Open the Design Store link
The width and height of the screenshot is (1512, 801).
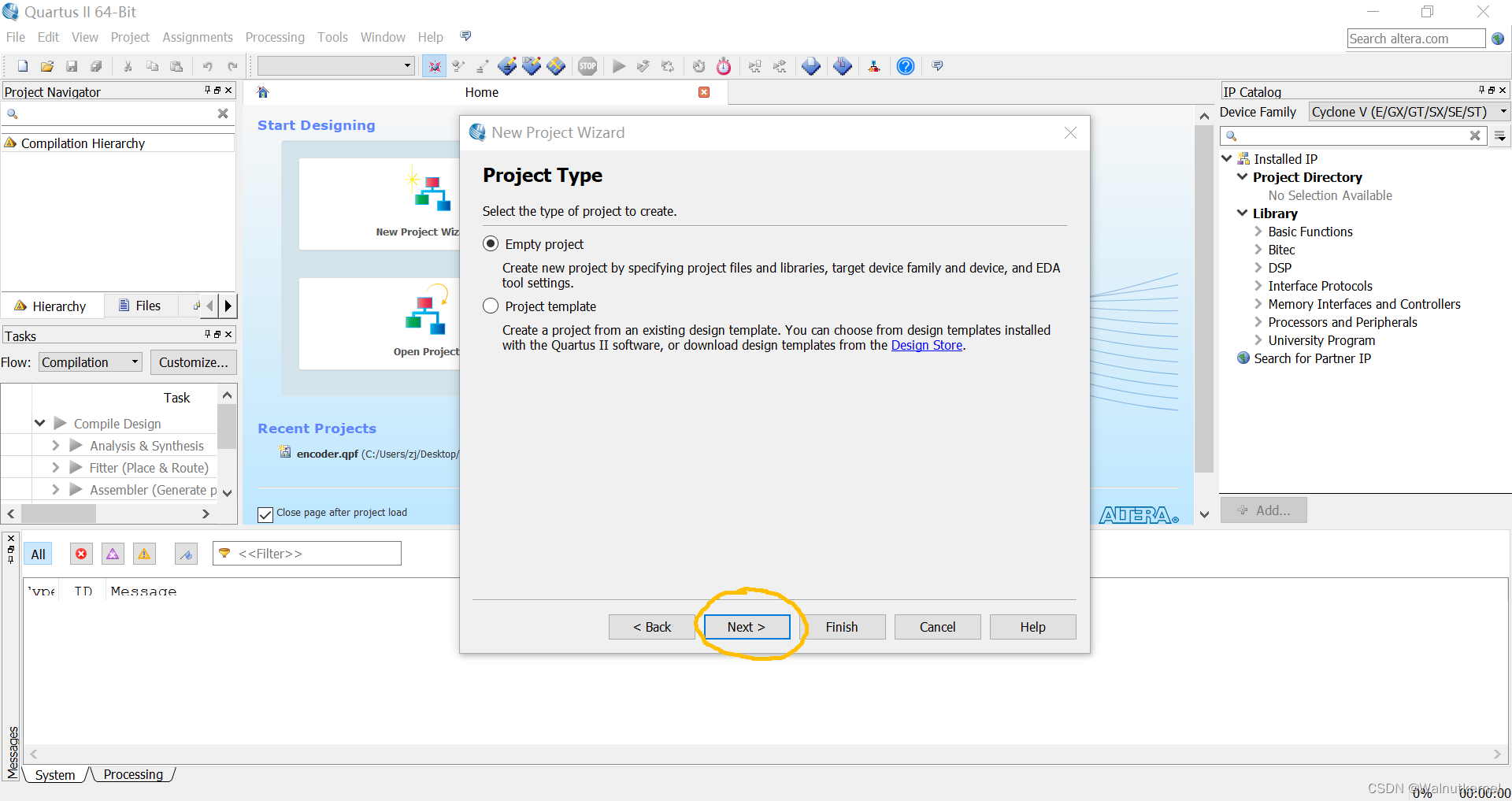927,345
